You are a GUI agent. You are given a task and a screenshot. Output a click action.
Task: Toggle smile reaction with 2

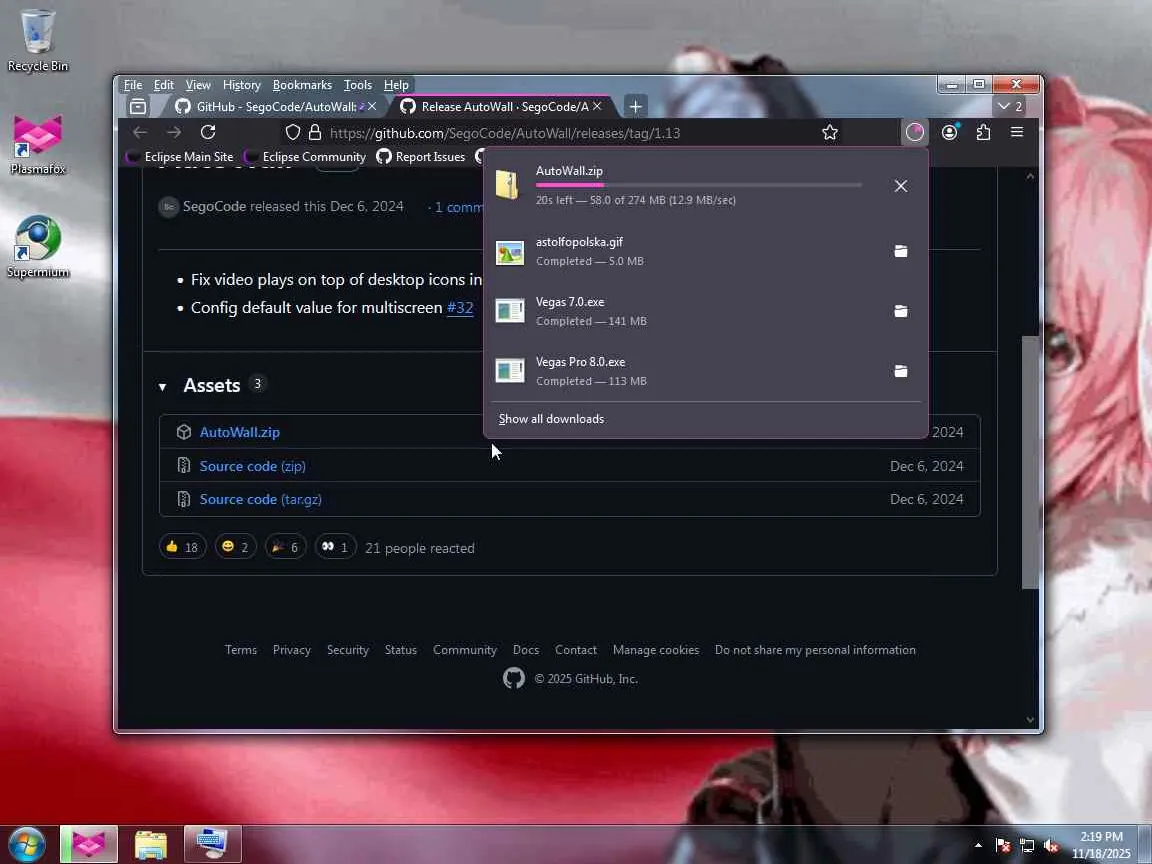(x=235, y=547)
